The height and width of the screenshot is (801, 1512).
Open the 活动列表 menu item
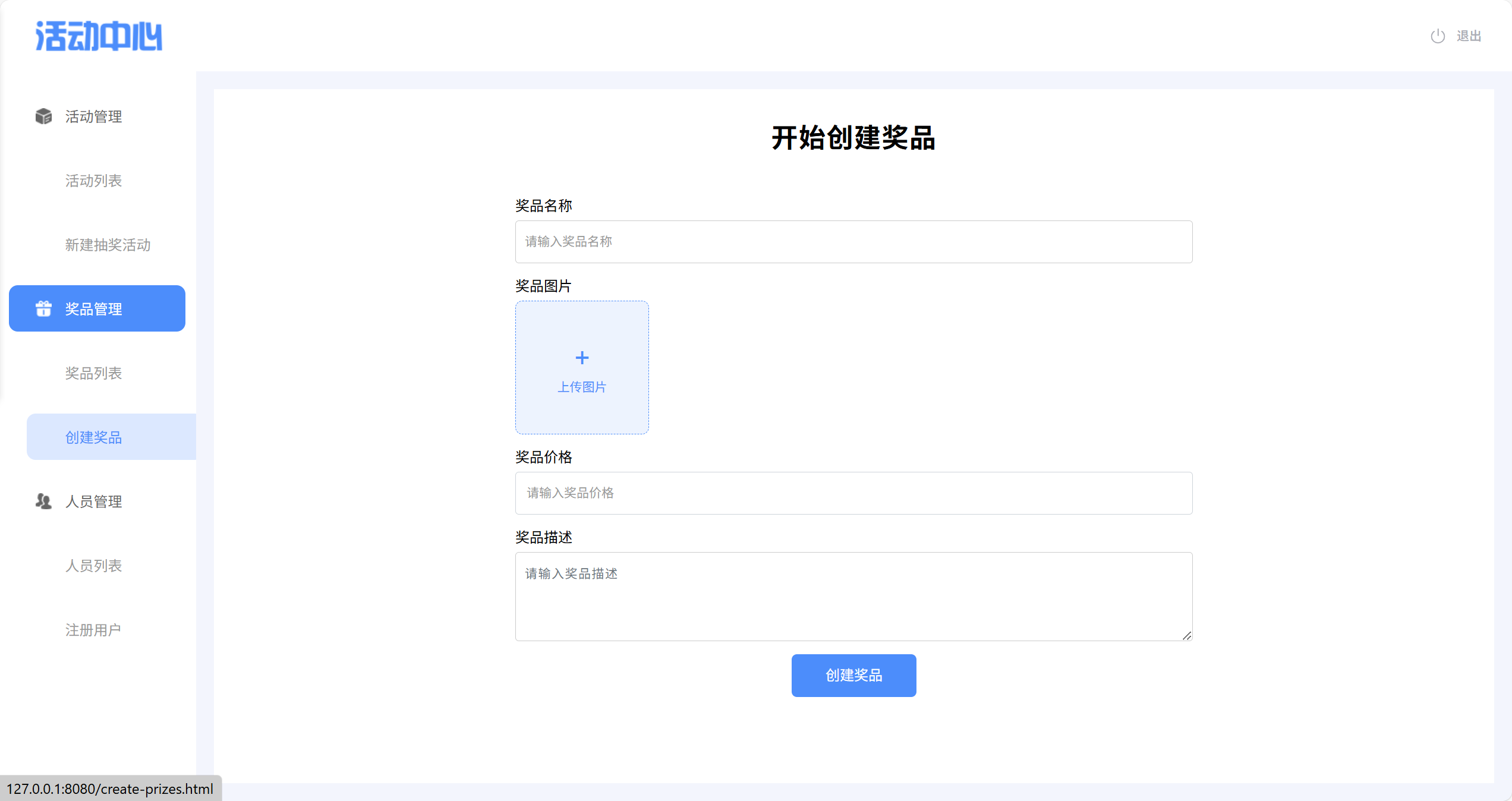93,181
